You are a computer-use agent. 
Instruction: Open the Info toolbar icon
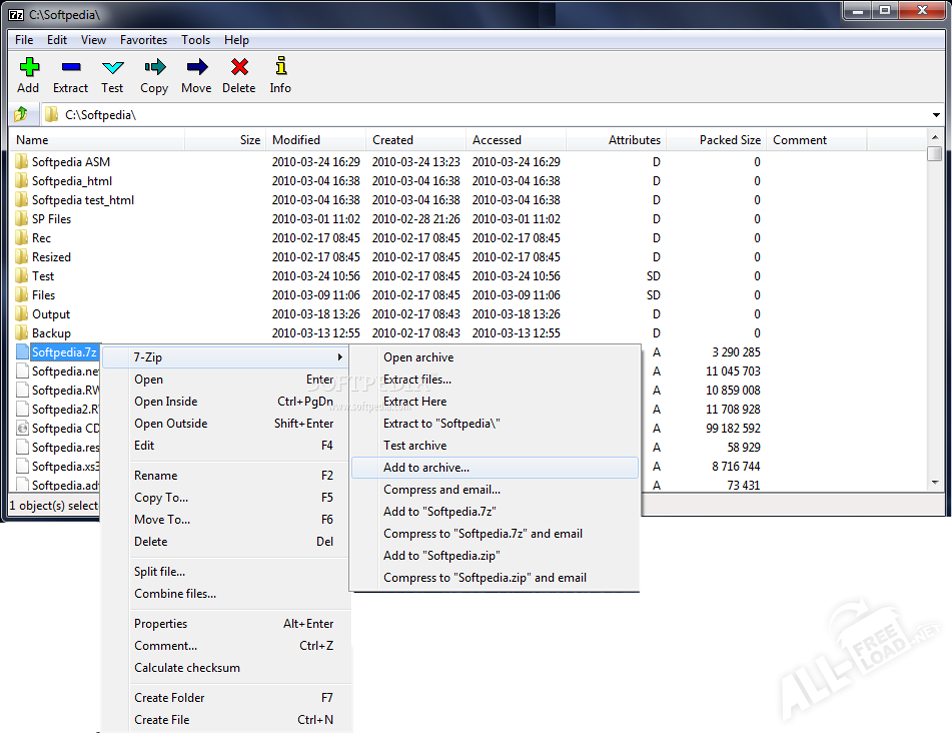[x=280, y=68]
